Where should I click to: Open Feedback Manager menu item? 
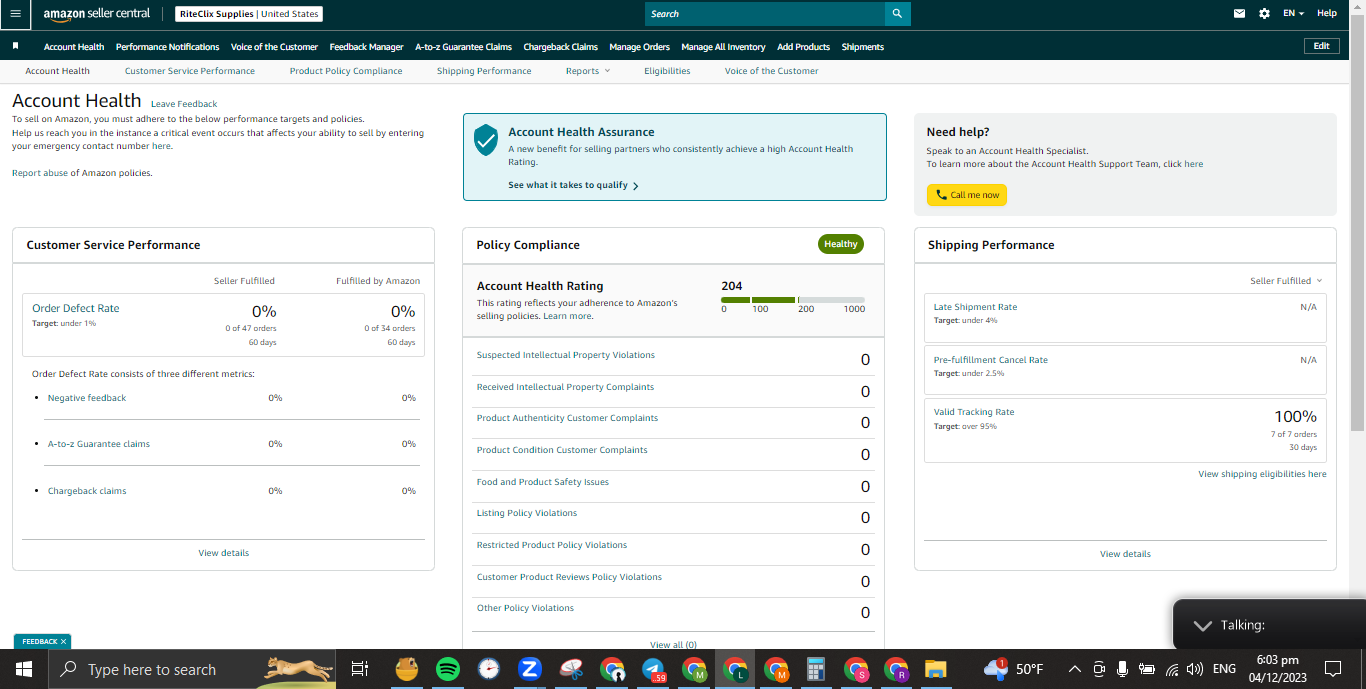pos(366,47)
